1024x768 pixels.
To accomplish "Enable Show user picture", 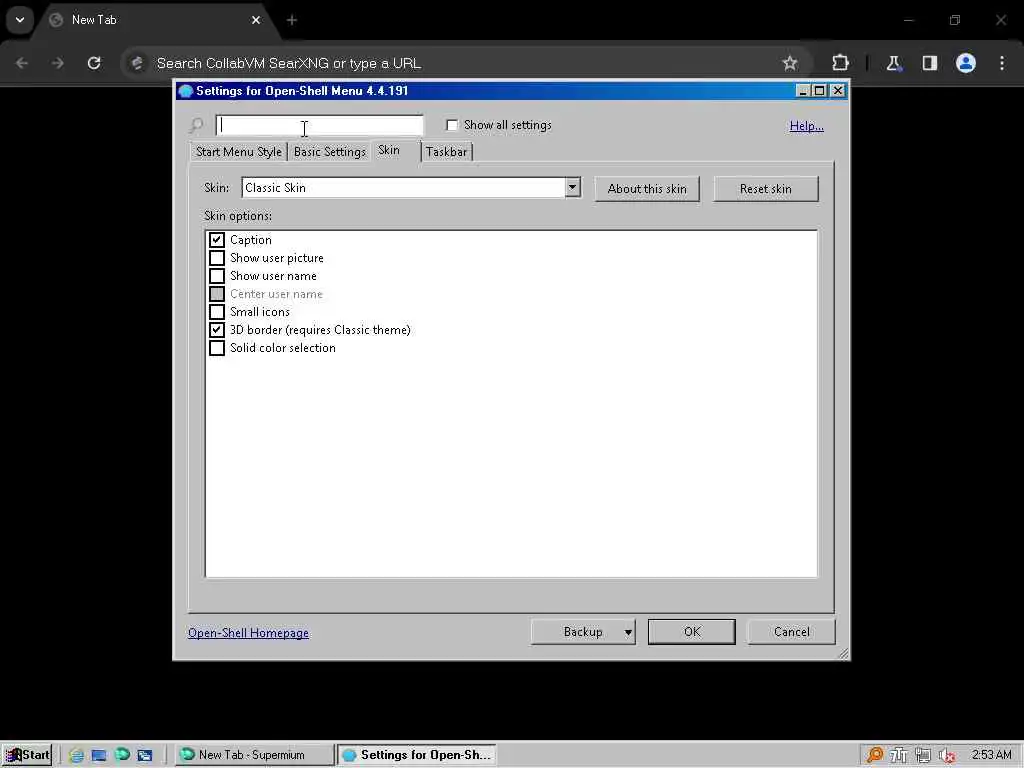I will point(217,258).
